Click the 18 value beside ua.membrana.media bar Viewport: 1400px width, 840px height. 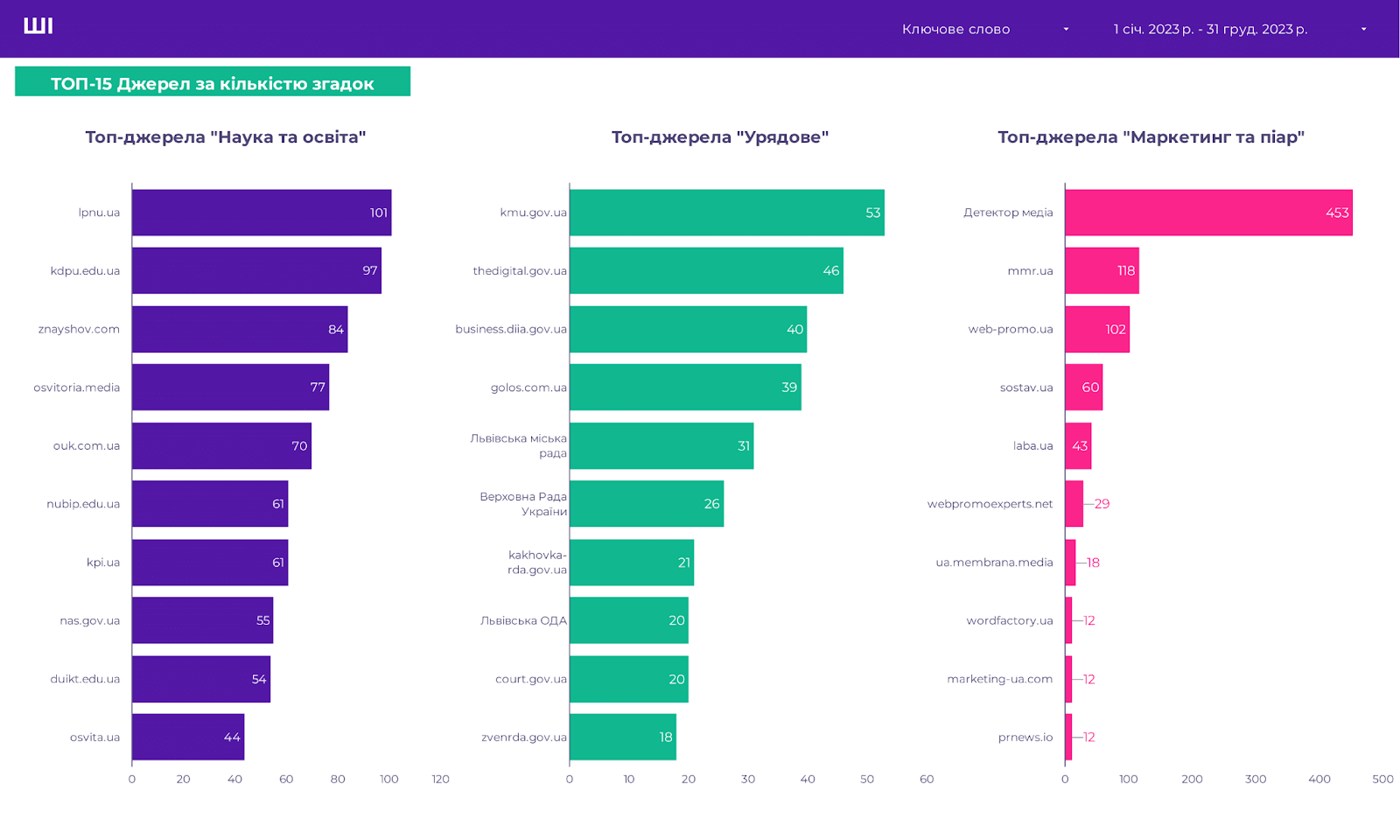click(x=1093, y=563)
